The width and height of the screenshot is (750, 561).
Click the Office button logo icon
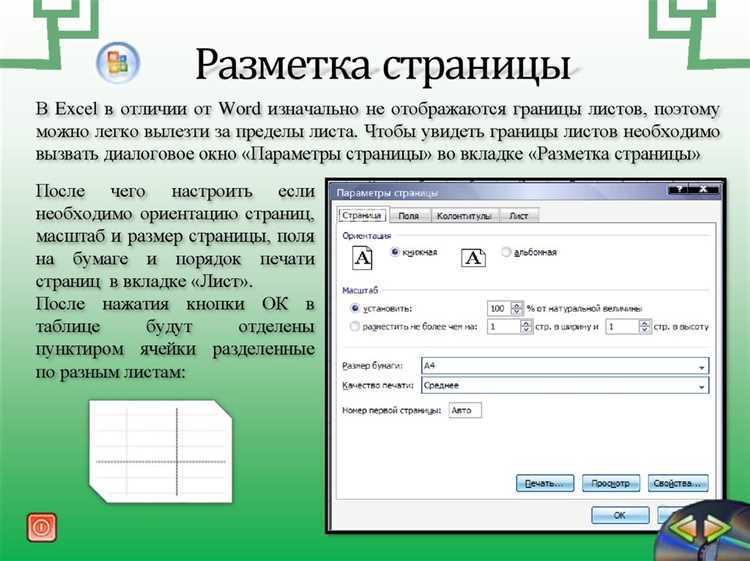click(x=117, y=62)
